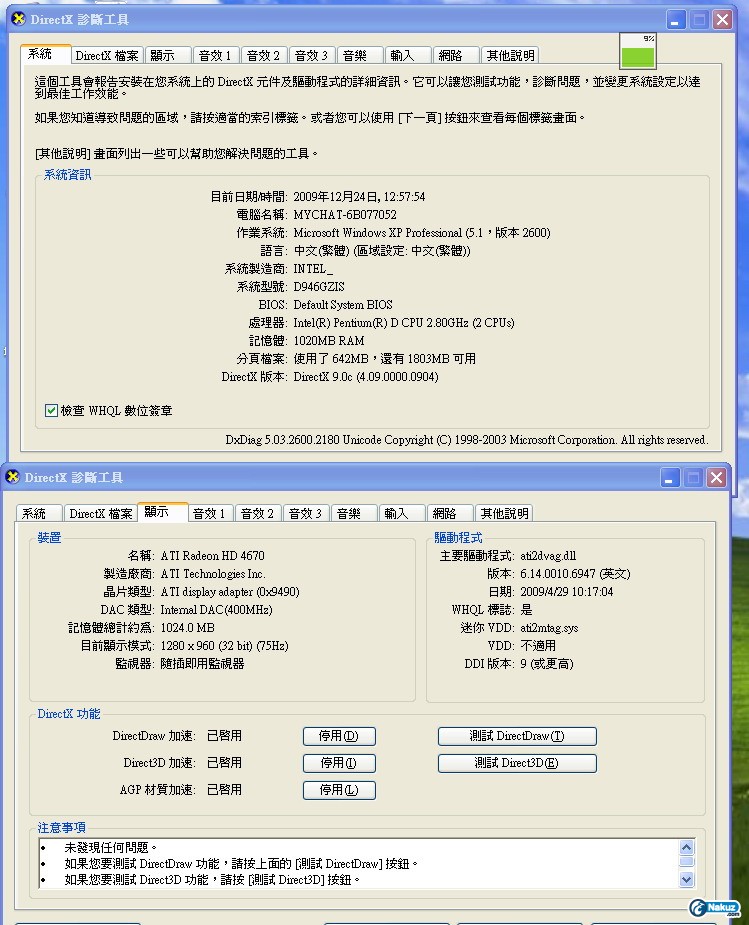The image size is (749, 925).
Task: Click the notes list scroll down arrow
Action: [x=686, y=880]
